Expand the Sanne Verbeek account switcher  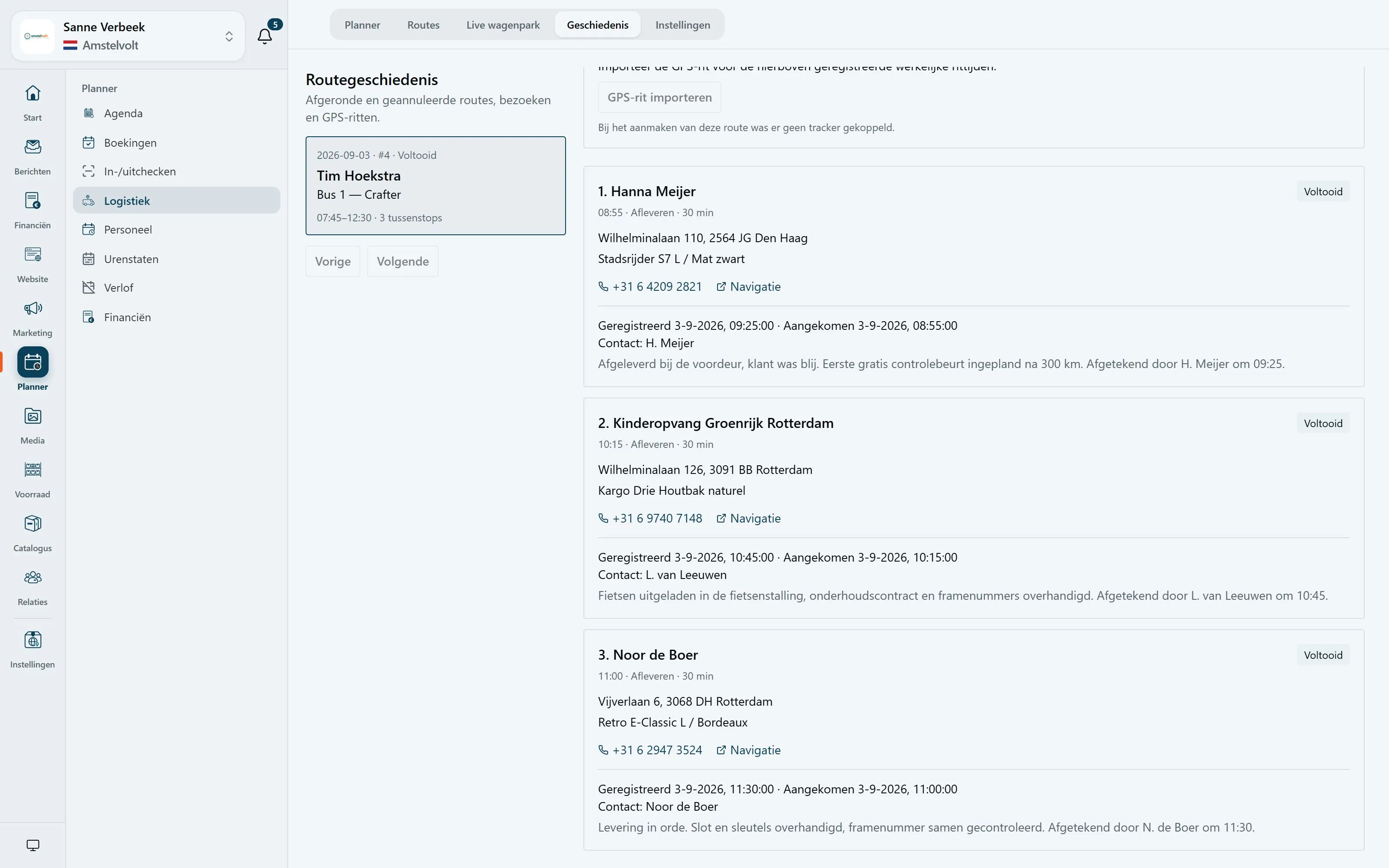(128, 36)
